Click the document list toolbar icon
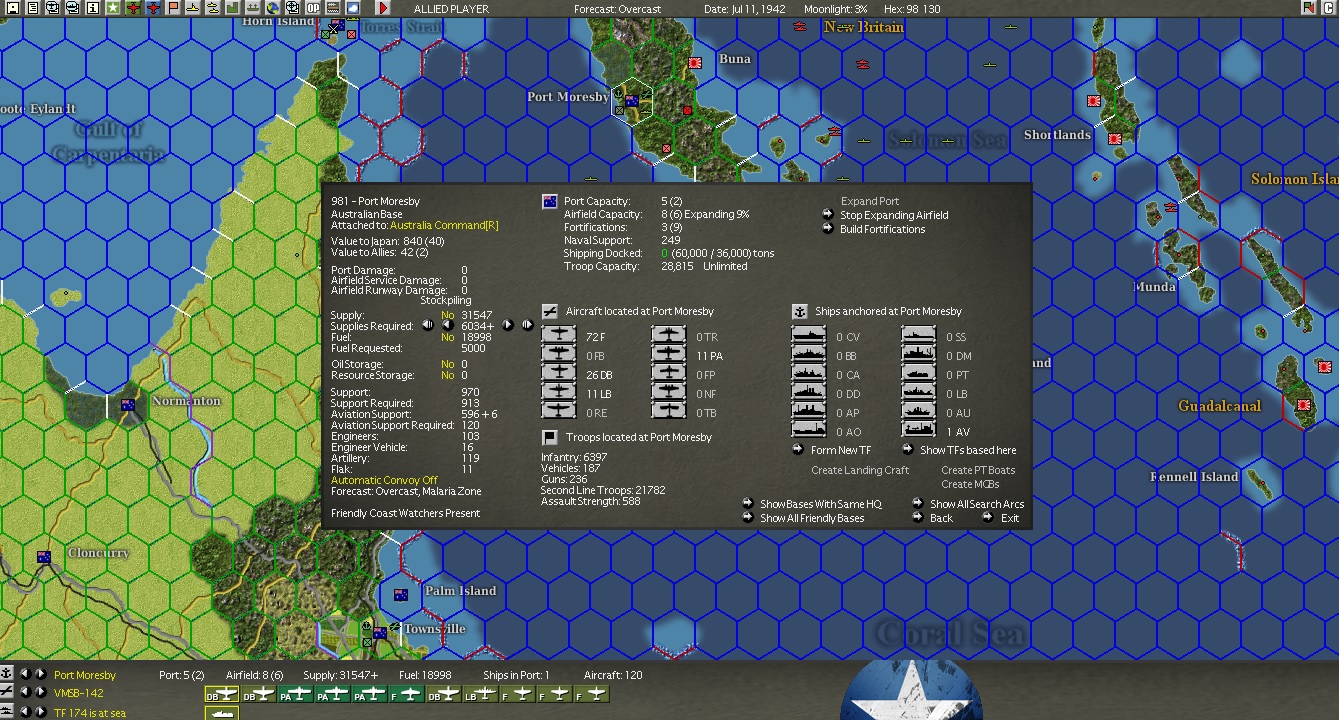The image size is (1339, 720). (x=33, y=8)
